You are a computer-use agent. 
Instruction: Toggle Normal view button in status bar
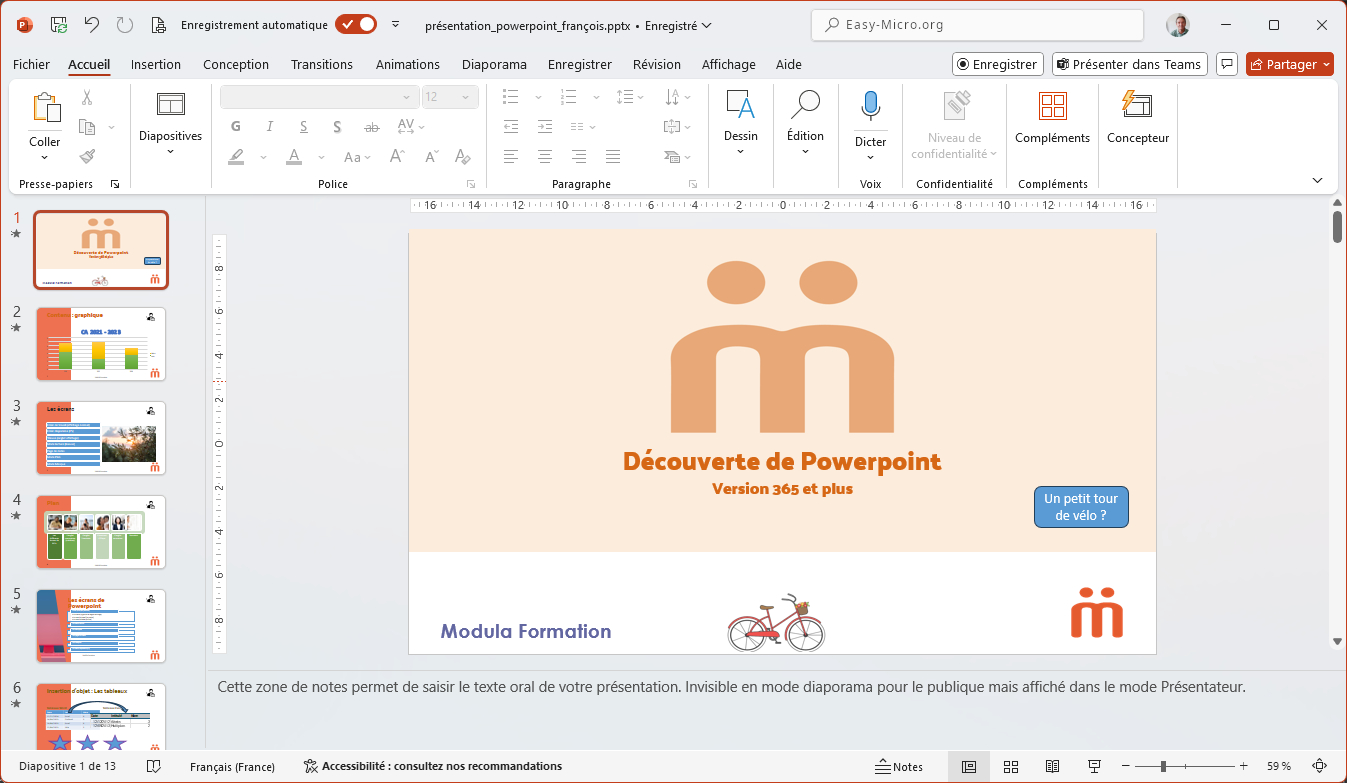(x=968, y=766)
